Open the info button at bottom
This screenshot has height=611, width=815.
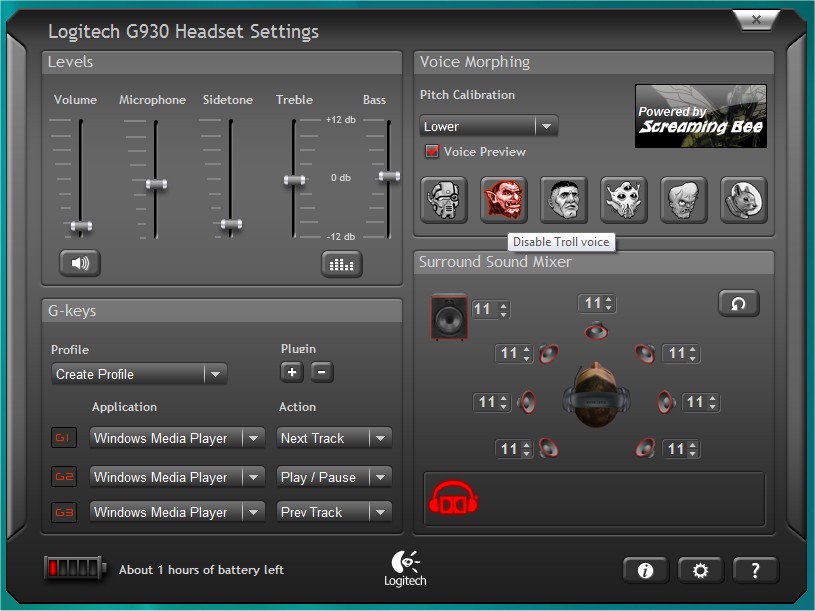click(x=646, y=570)
